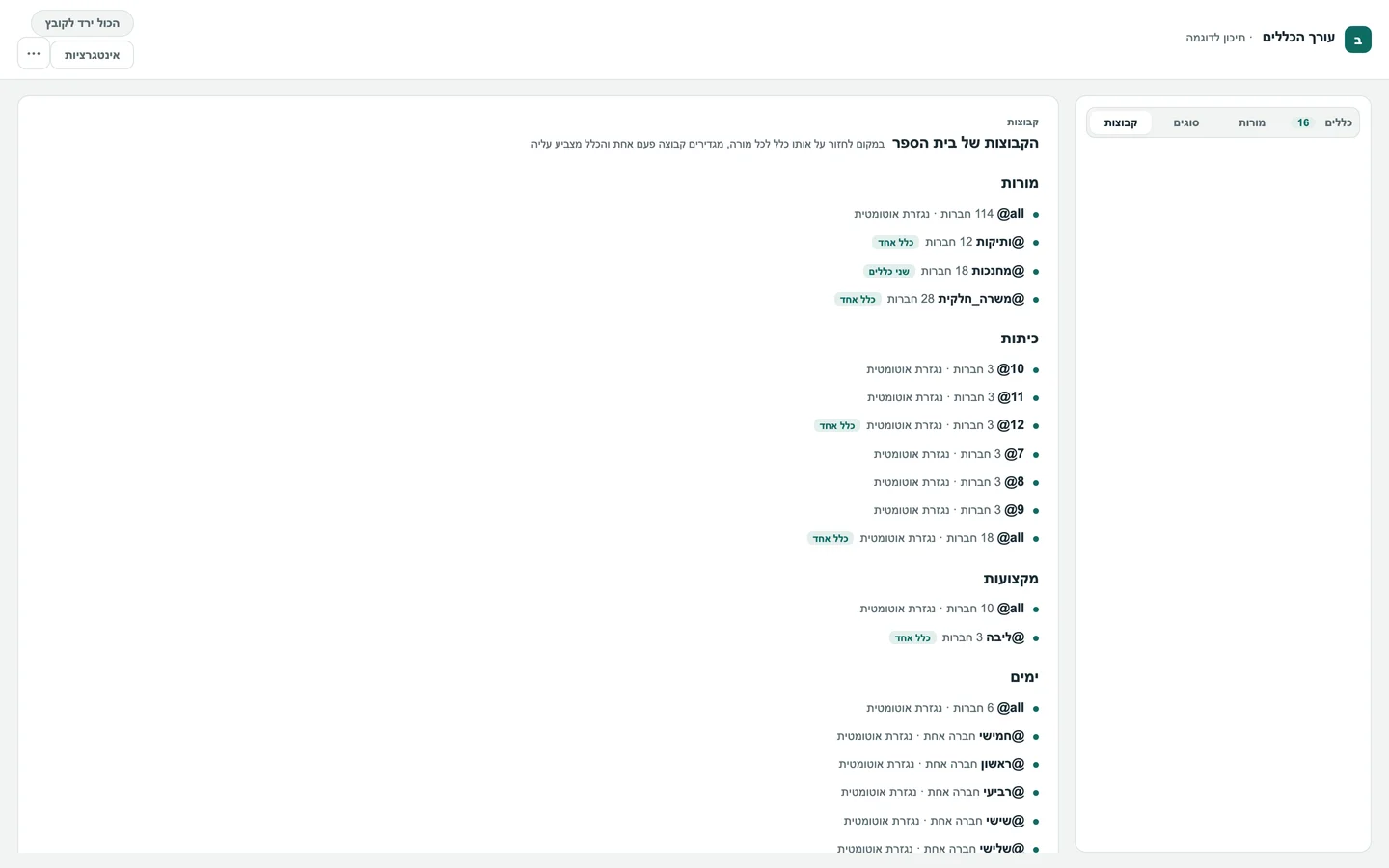Select the @all group with 18 members
Screen dimensions: 1389x868
click(x=923, y=538)
